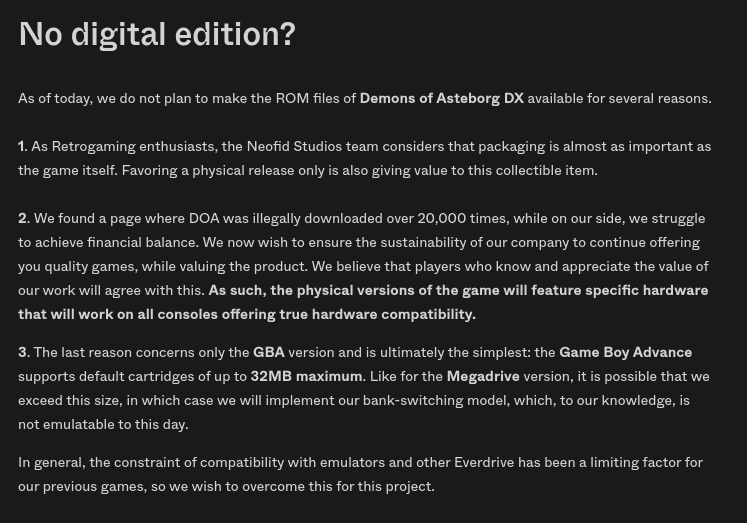Click the bold 'GBA' word
Image resolution: width=747 pixels, height=523 pixels.
(269, 352)
